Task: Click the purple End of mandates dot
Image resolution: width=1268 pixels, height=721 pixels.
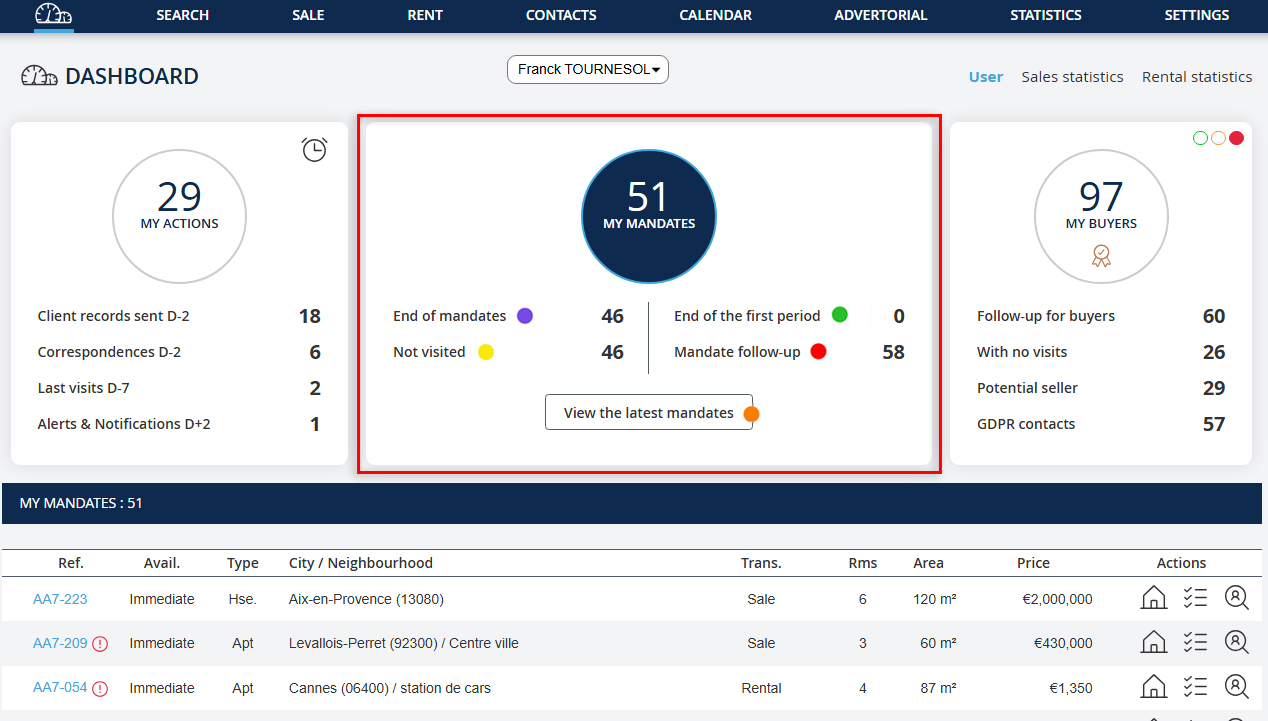Action: [524, 316]
